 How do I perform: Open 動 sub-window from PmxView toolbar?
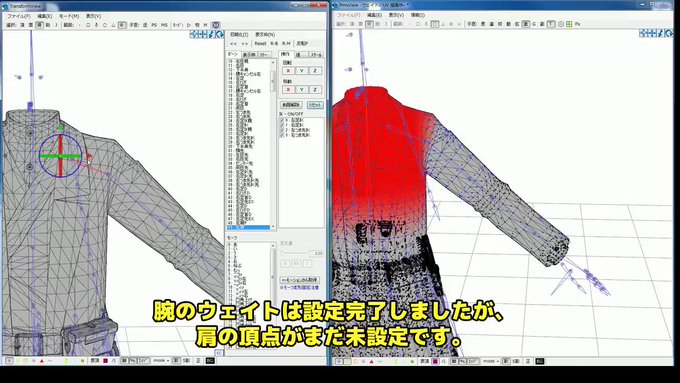(508, 24)
